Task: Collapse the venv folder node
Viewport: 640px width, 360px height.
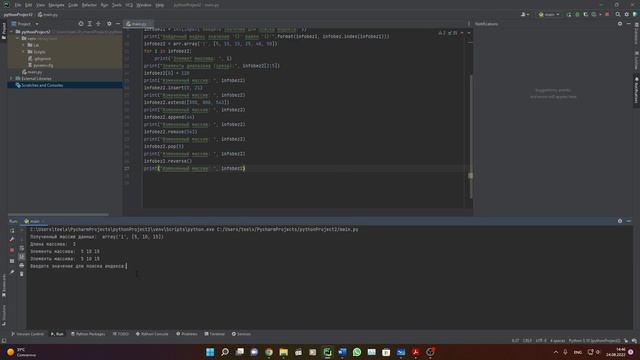Action: (x=18, y=38)
